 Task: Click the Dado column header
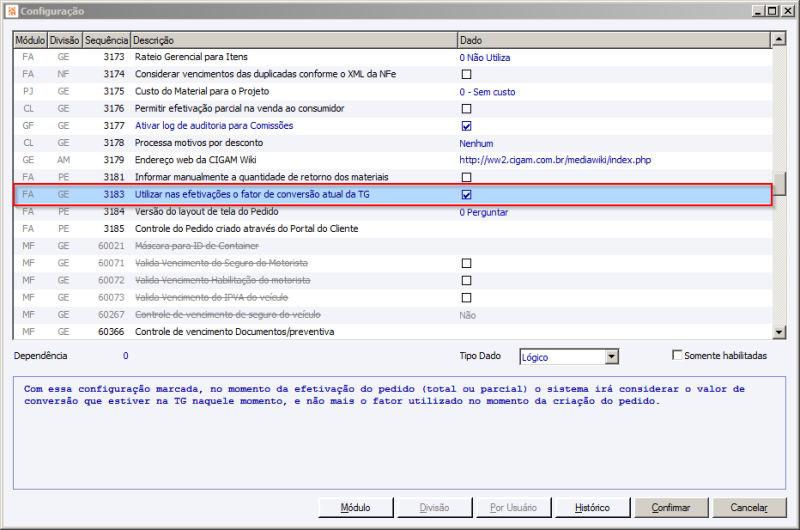[x=614, y=40]
